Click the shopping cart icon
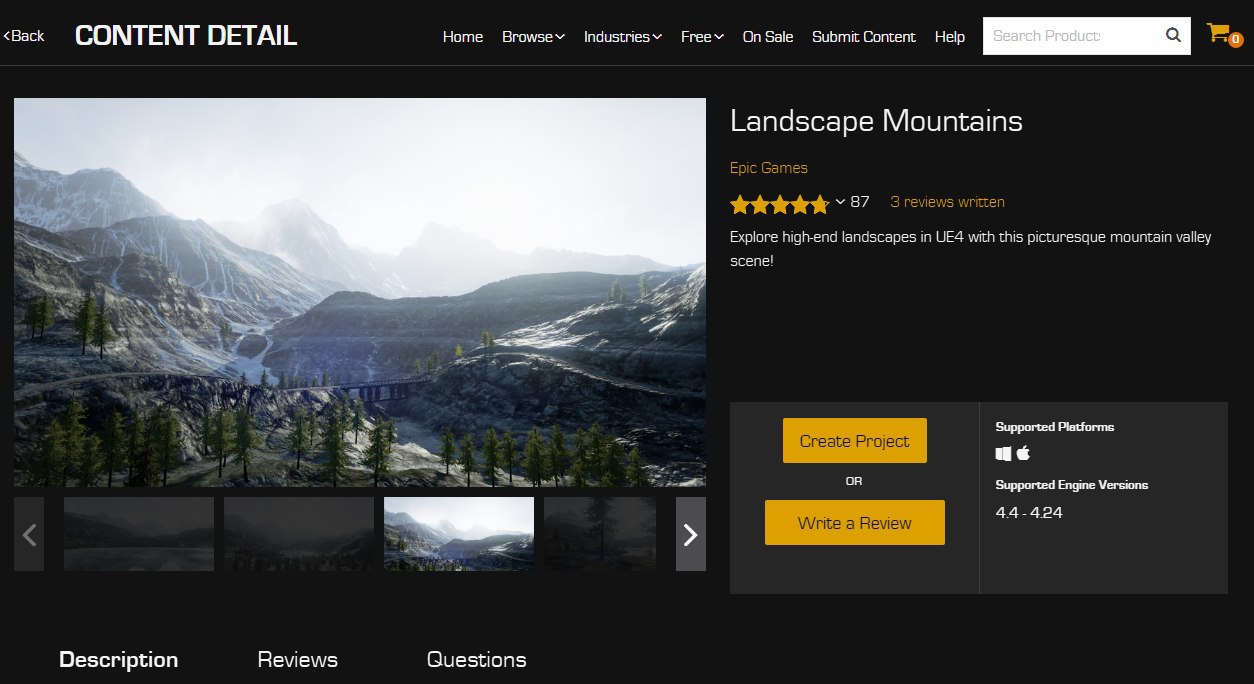 (1220, 34)
